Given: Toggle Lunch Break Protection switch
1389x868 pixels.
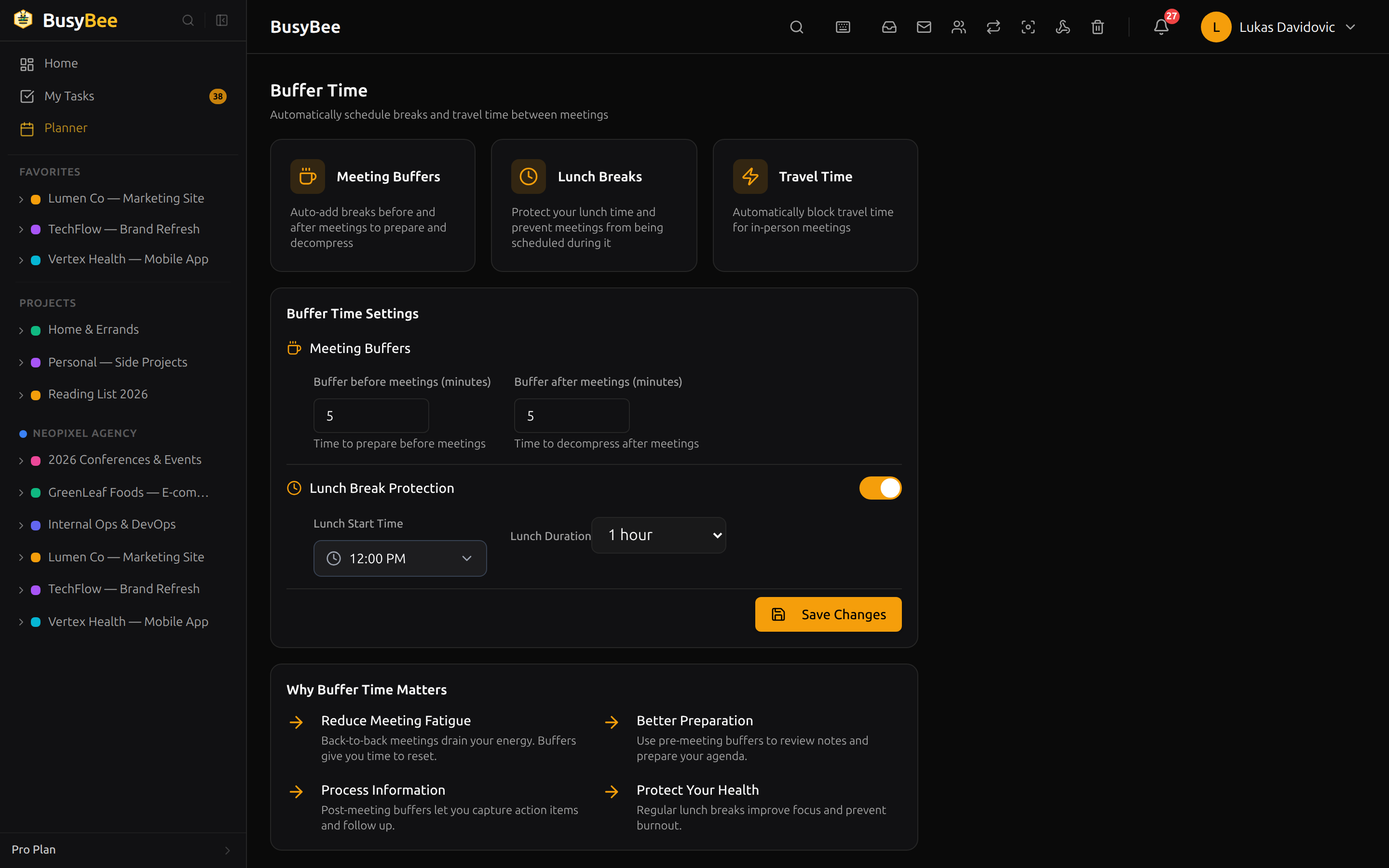Looking at the screenshot, I should click(880, 488).
